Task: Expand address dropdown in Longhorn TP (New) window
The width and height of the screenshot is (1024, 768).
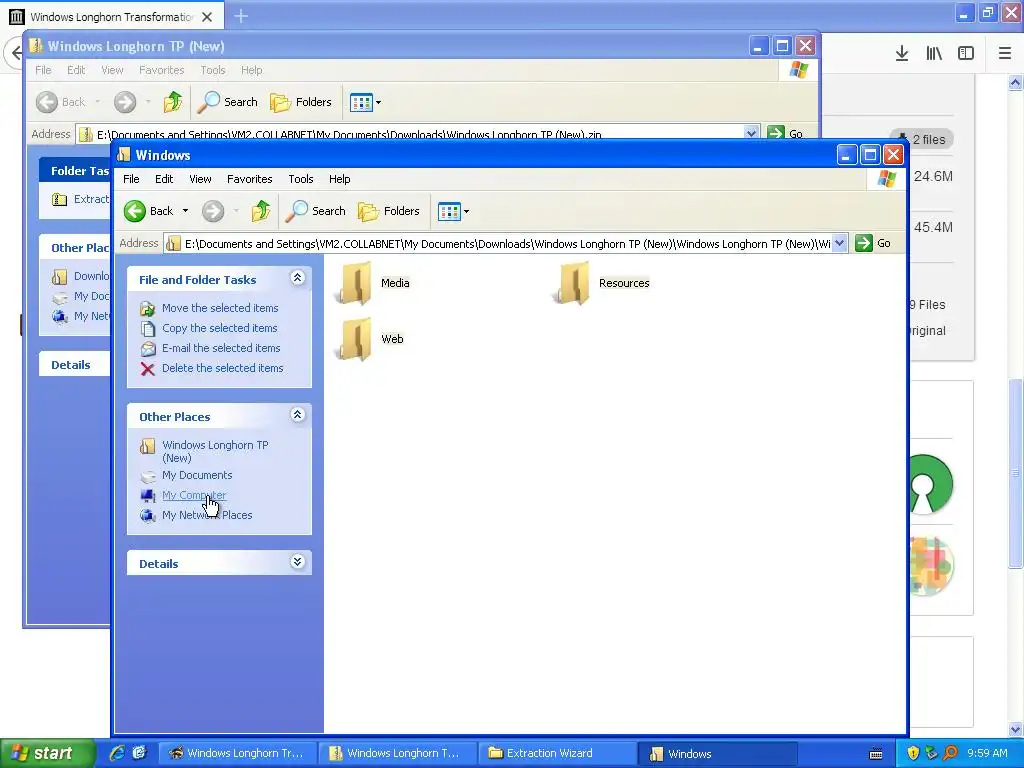Action: (x=752, y=133)
